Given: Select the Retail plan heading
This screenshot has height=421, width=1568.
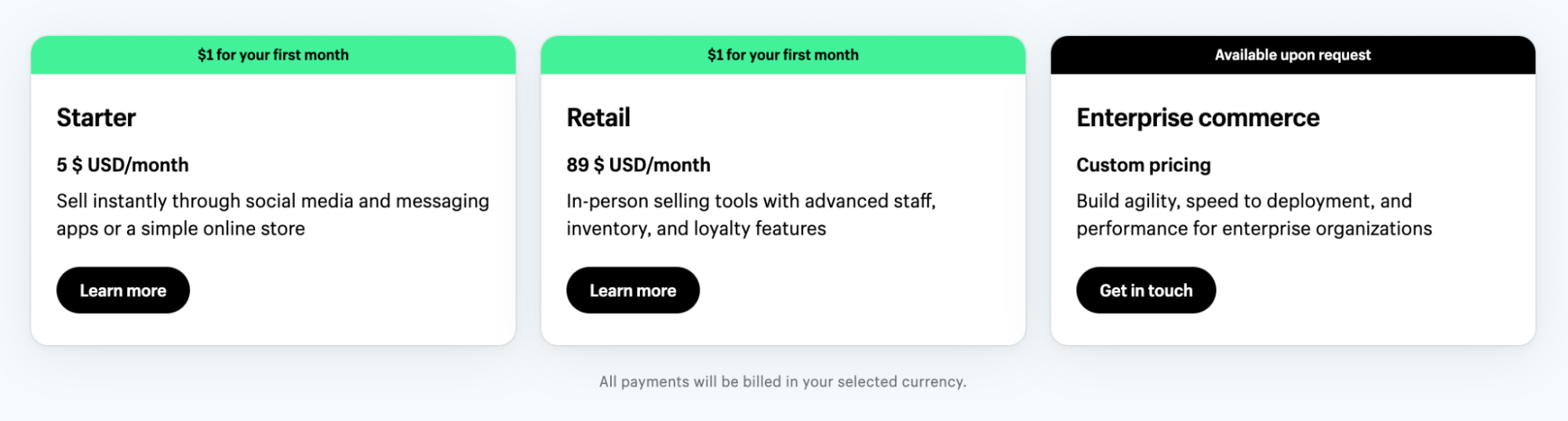Looking at the screenshot, I should click(598, 118).
